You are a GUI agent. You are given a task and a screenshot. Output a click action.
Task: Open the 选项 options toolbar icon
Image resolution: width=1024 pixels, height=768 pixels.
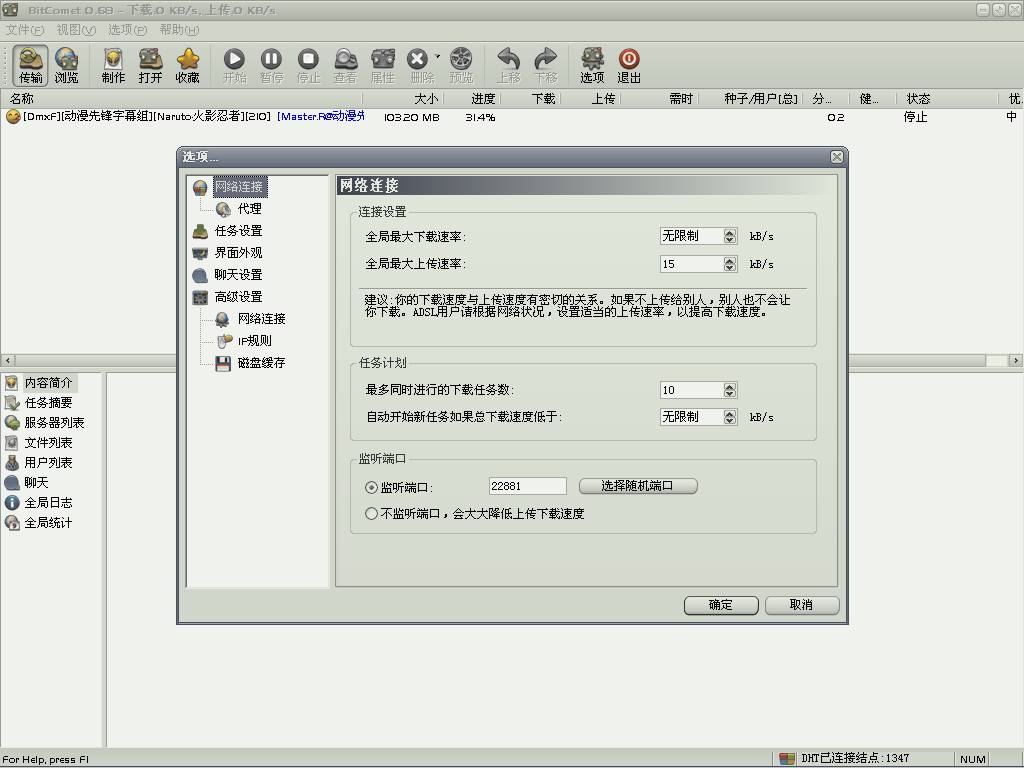(592, 65)
